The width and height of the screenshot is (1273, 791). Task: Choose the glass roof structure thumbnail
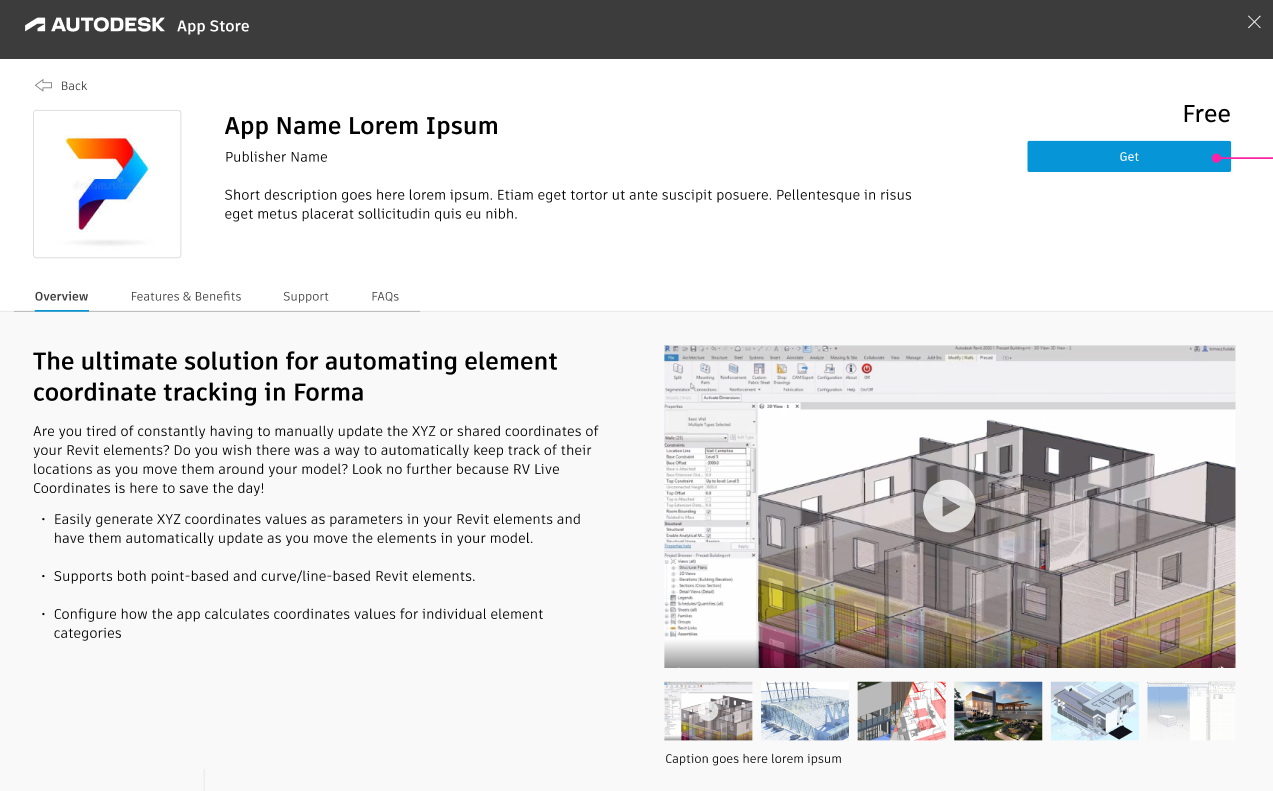pyautogui.click(x=804, y=711)
